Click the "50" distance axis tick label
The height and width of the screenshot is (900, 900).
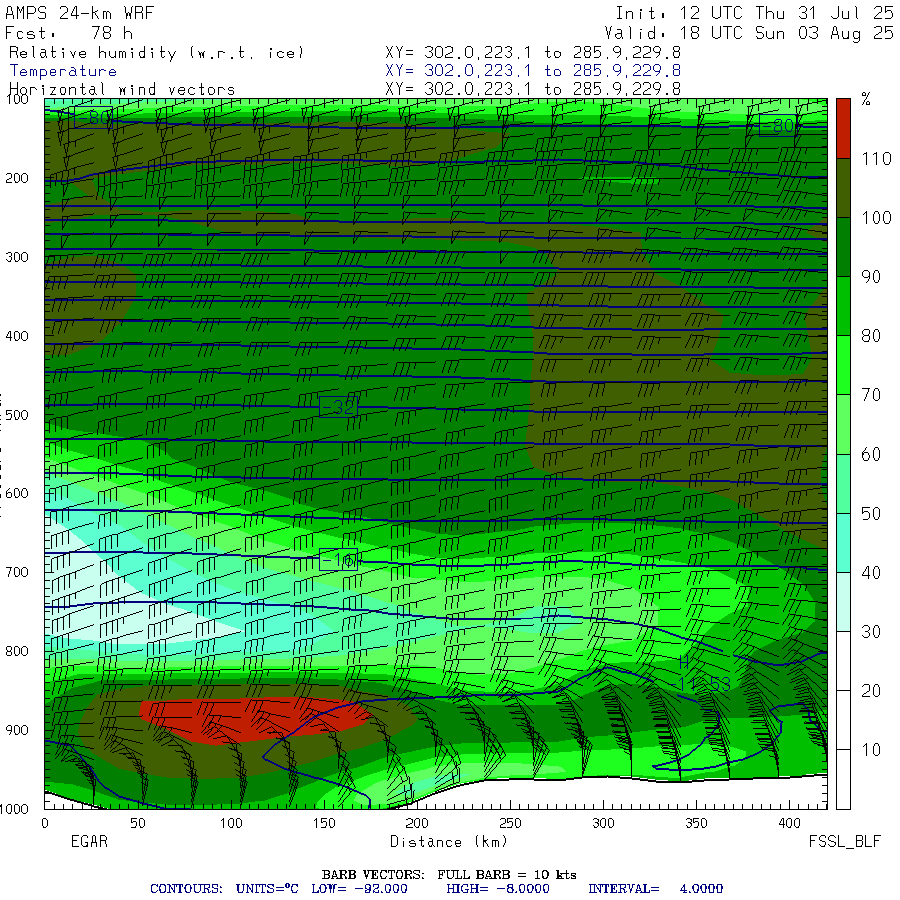coord(138,823)
